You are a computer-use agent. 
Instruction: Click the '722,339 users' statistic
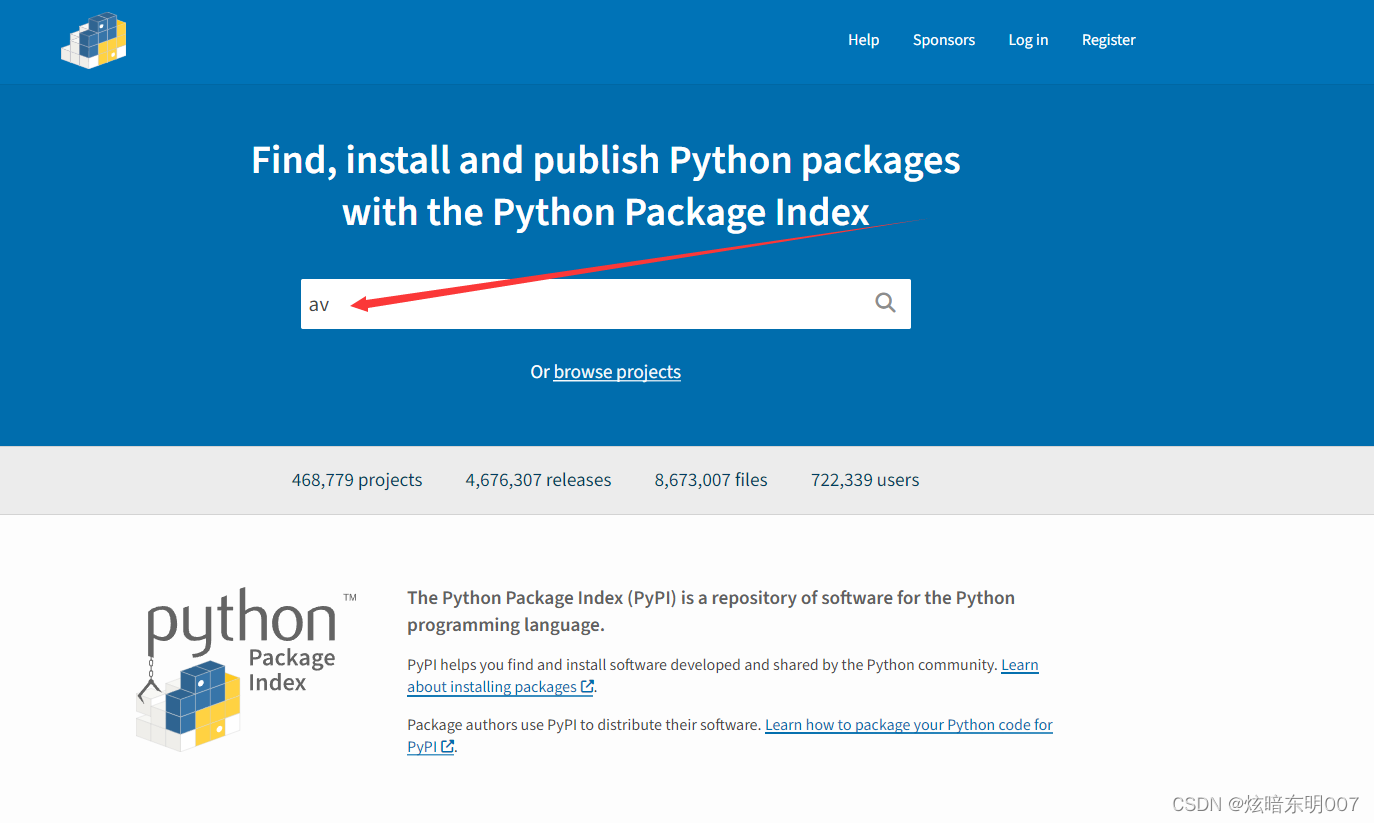point(865,480)
